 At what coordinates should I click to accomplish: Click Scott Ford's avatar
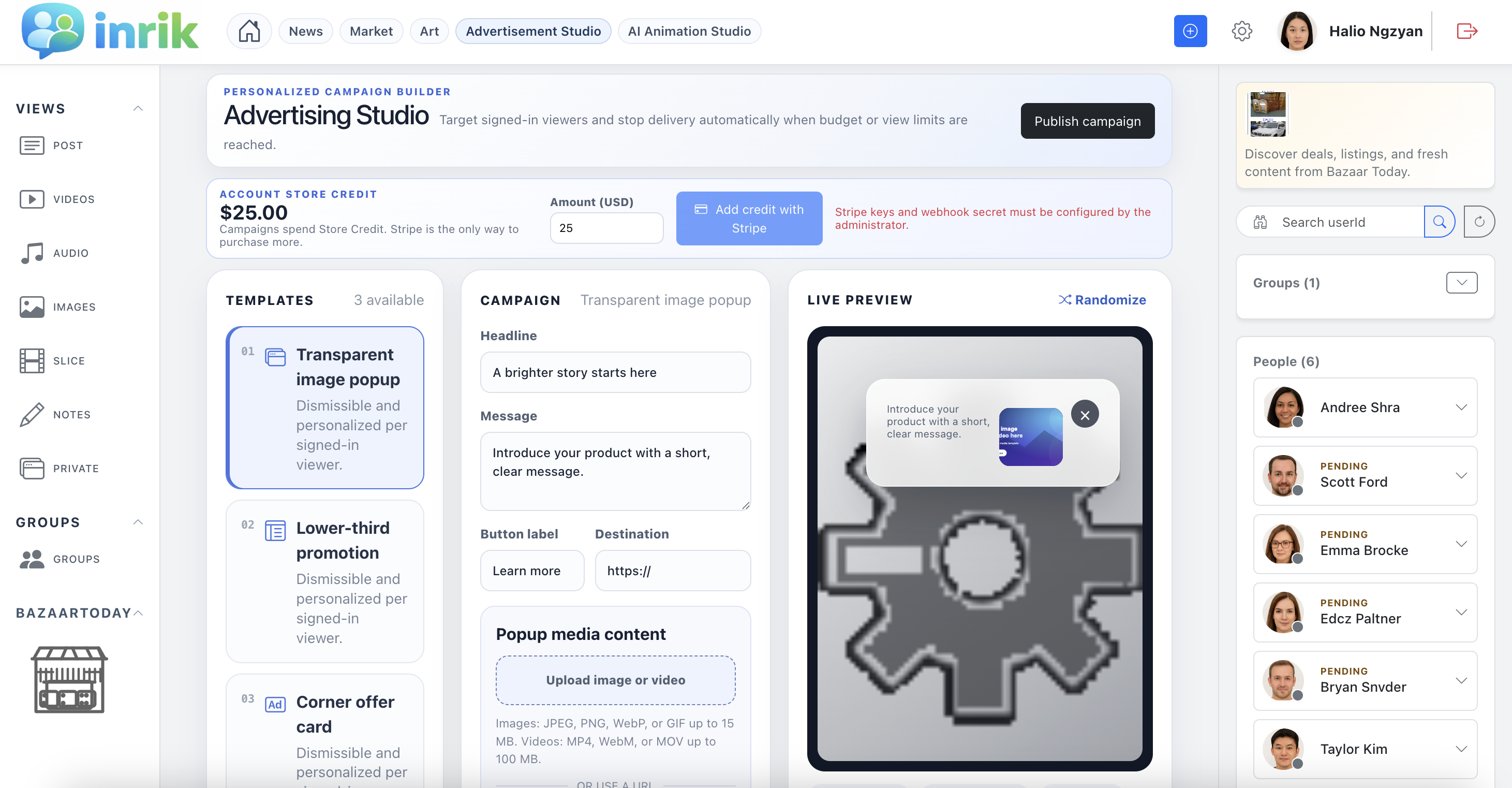1284,476
